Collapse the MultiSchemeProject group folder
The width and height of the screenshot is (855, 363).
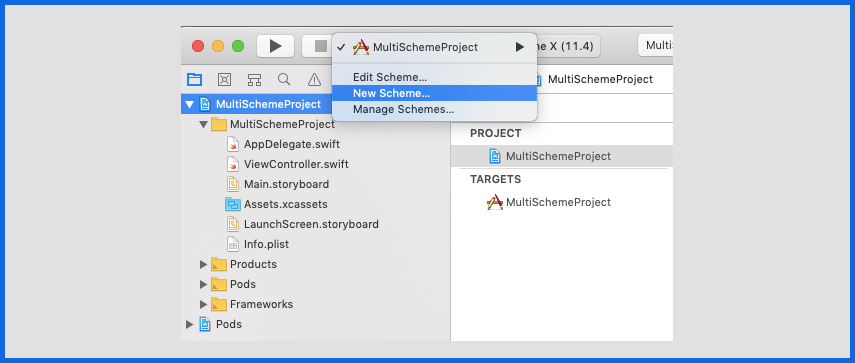(203, 124)
